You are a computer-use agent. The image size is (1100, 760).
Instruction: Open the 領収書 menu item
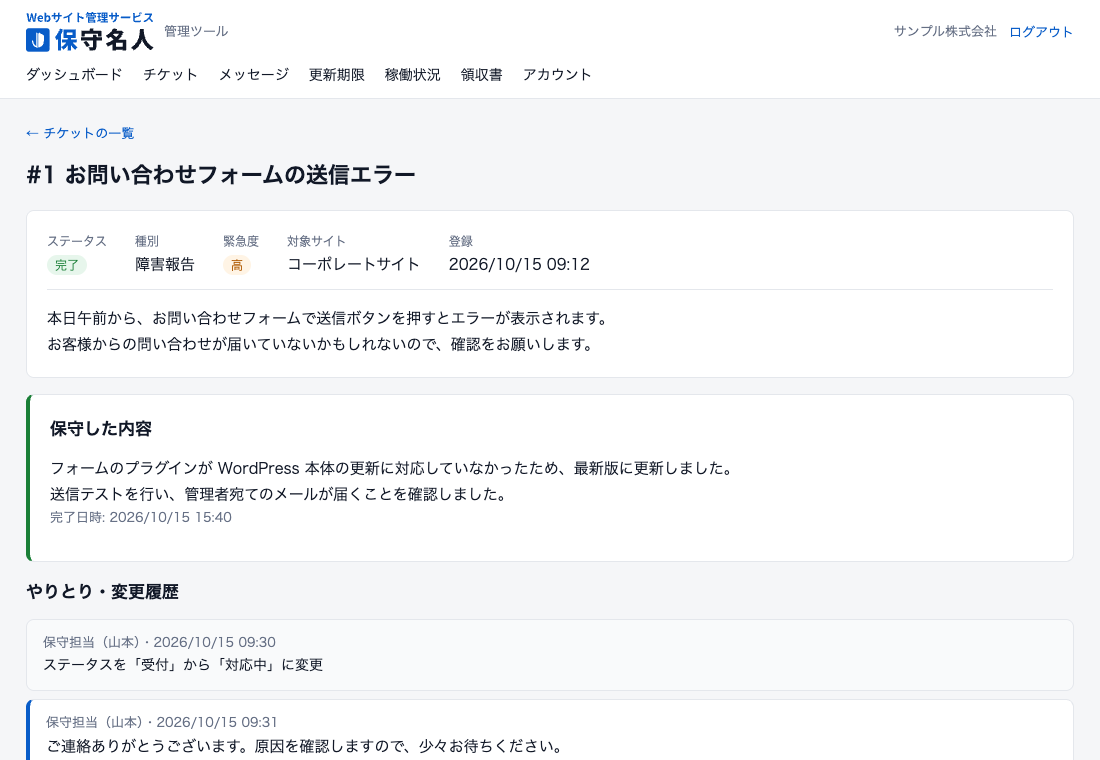481,74
